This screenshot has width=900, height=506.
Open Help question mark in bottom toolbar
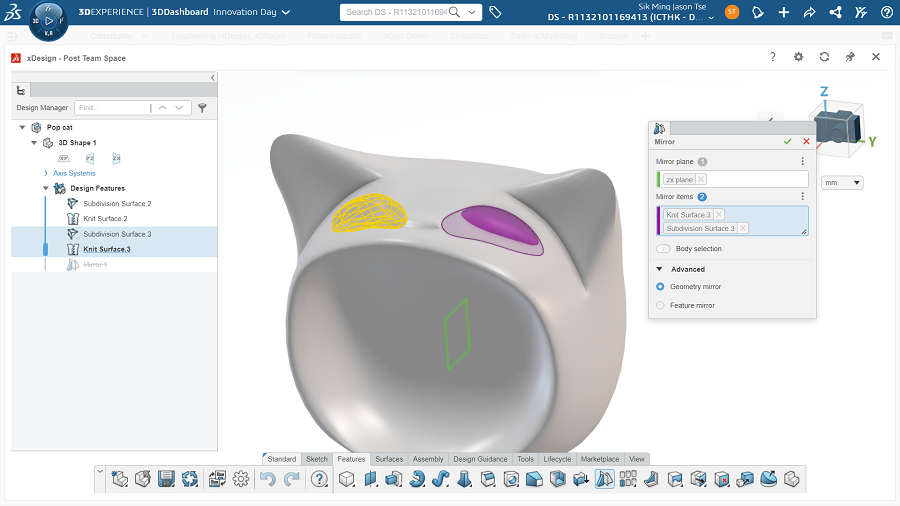pyautogui.click(x=319, y=479)
